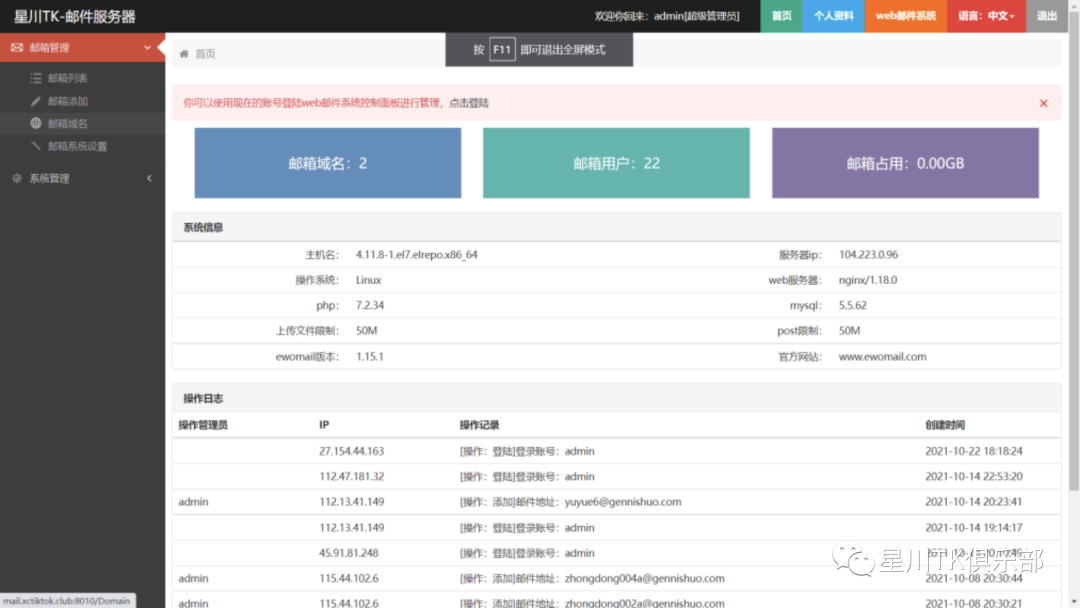Click the 操作管理员 column header
Image resolution: width=1080 pixels, height=608 pixels.
pyautogui.click(x=203, y=426)
